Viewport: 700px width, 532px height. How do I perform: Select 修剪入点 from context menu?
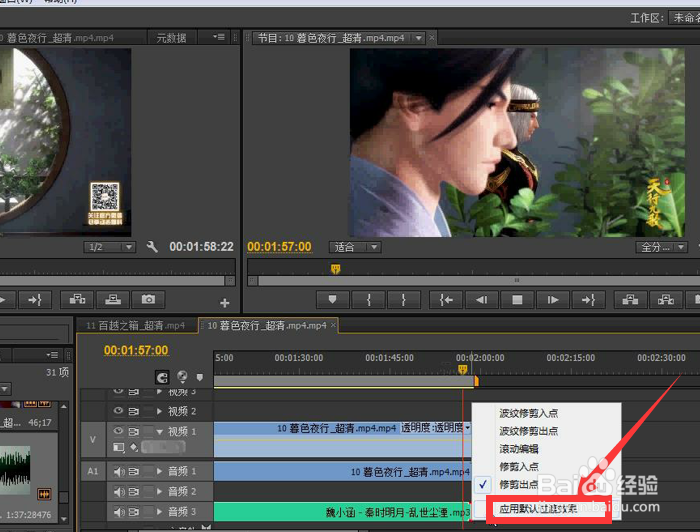pyautogui.click(x=519, y=467)
